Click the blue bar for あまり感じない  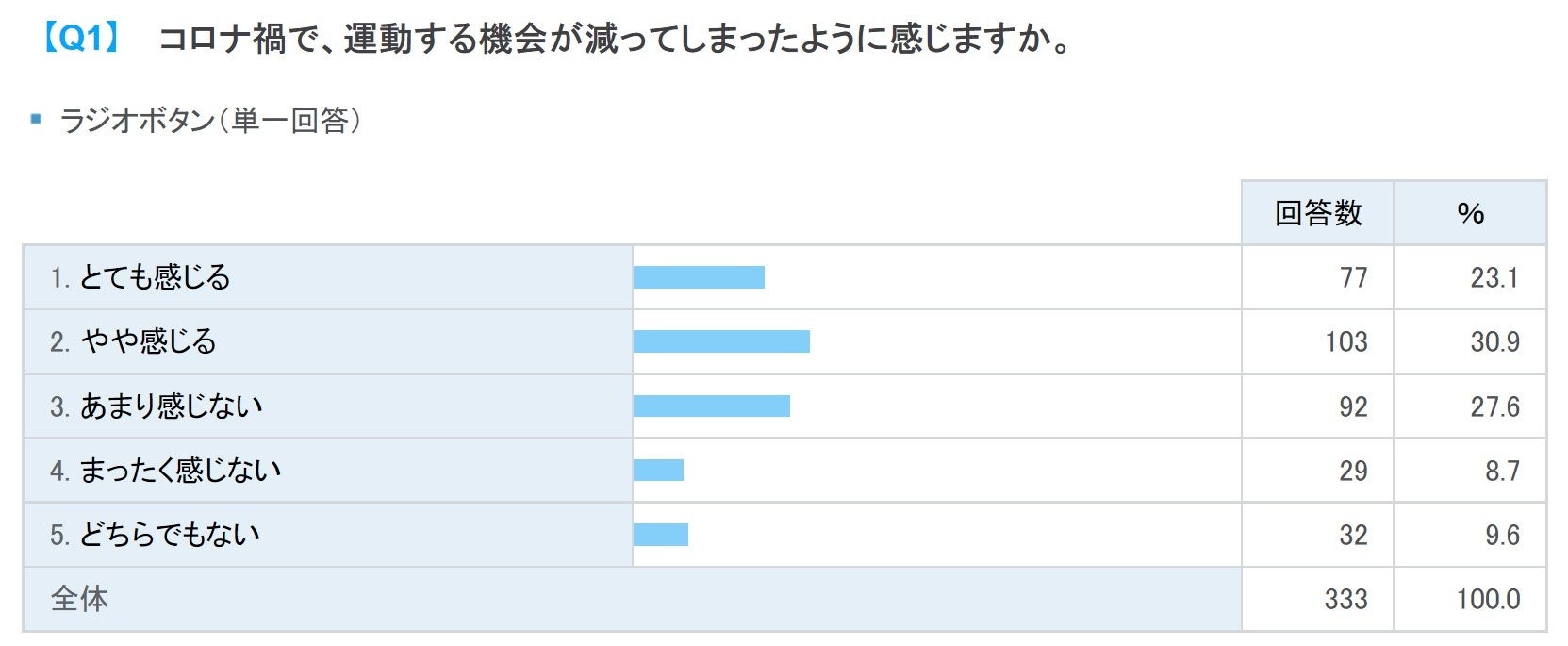[712, 406]
